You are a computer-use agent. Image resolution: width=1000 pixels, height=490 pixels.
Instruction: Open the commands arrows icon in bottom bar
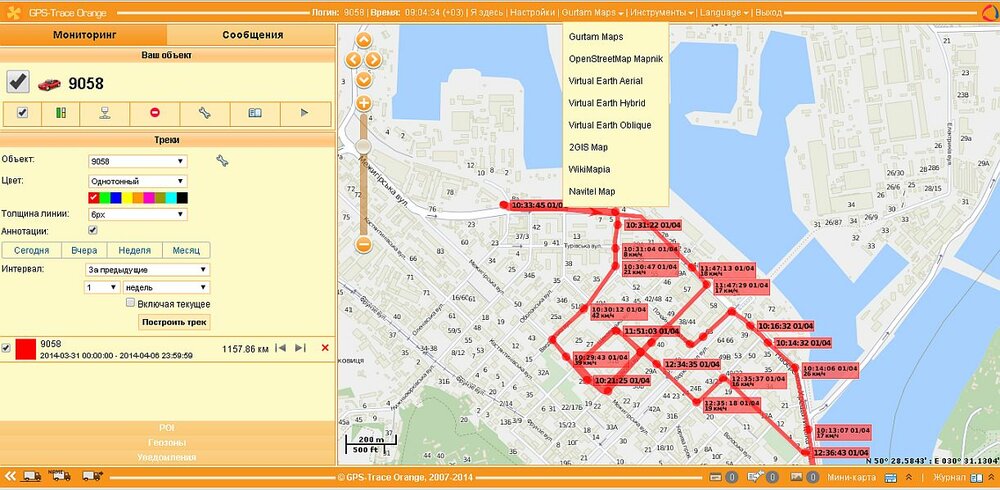[755, 477]
